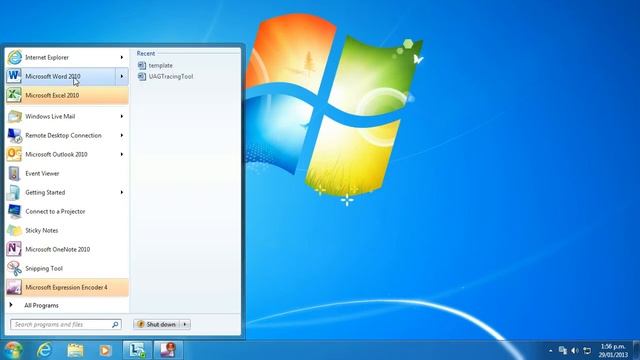Click the Expression Encoder 4 icon
640x360 pixels.
click(14, 287)
